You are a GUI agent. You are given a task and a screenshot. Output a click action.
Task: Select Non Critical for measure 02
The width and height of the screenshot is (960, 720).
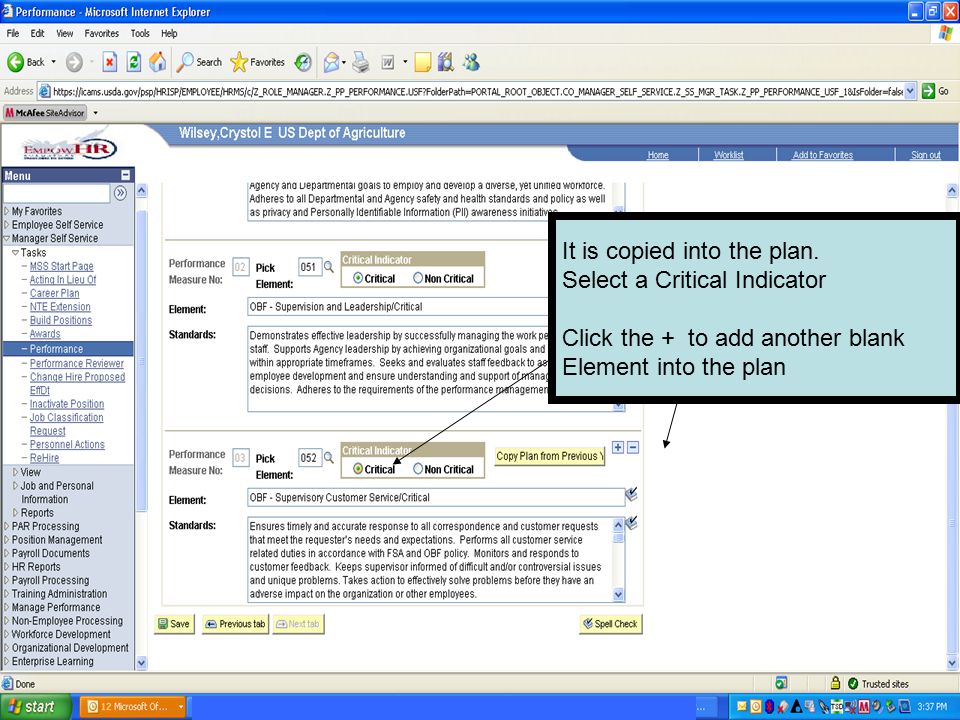click(418, 279)
